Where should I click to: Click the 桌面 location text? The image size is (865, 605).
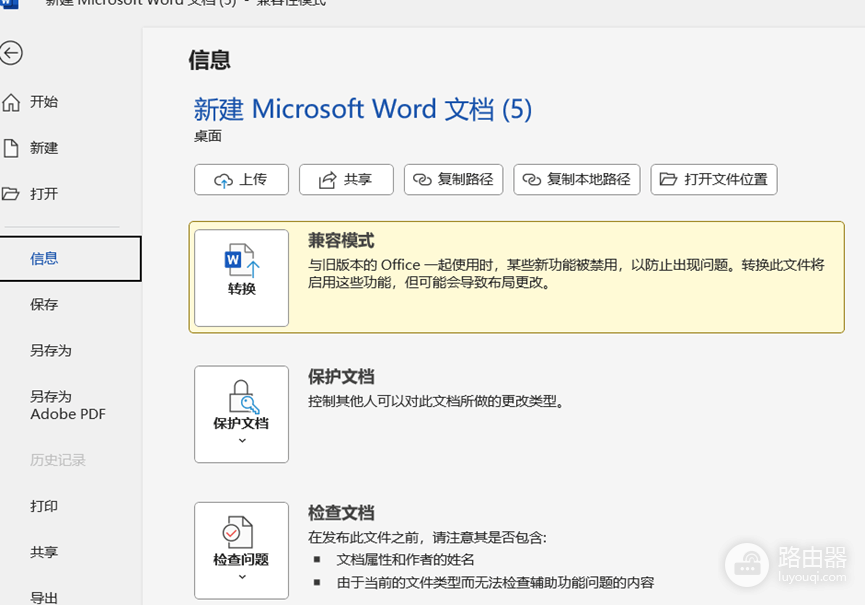[x=207, y=136]
